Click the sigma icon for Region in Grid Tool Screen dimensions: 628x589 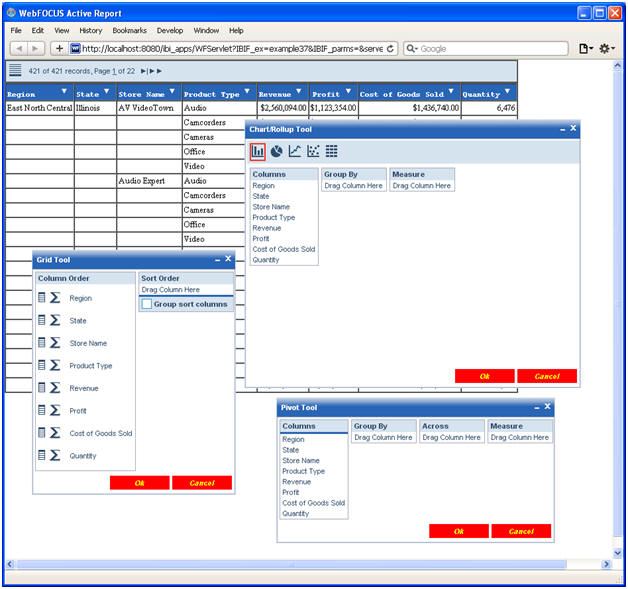[x=55, y=298]
